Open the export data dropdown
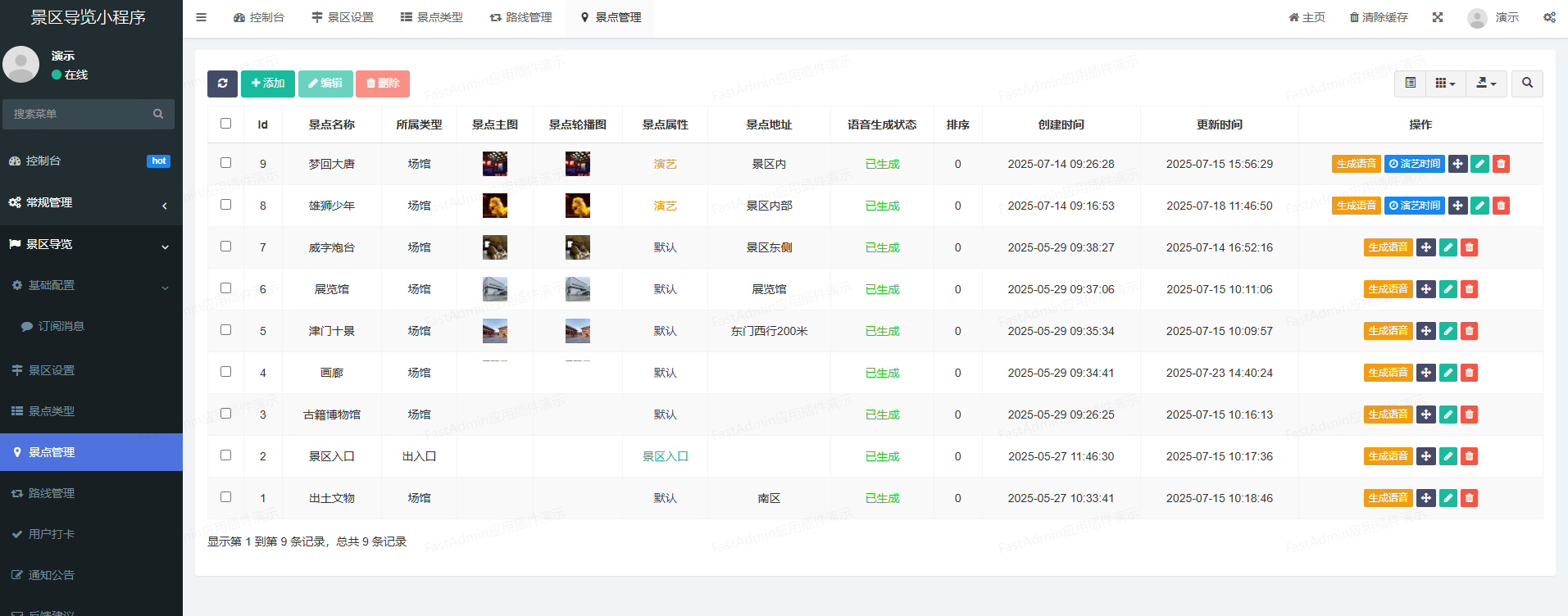1568x616 pixels. pyautogui.click(x=1485, y=83)
